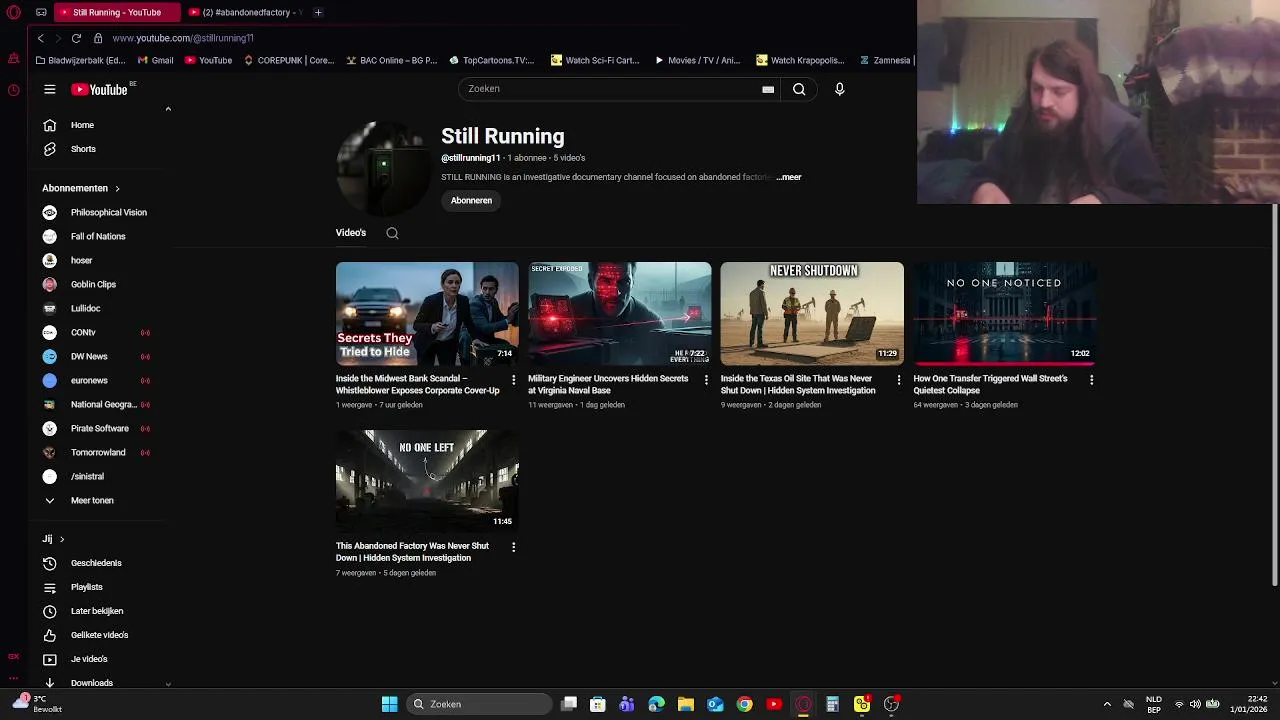Switch to the #abandonedfactory browser tab
1280x720 pixels.
pyautogui.click(x=245, y=12)
